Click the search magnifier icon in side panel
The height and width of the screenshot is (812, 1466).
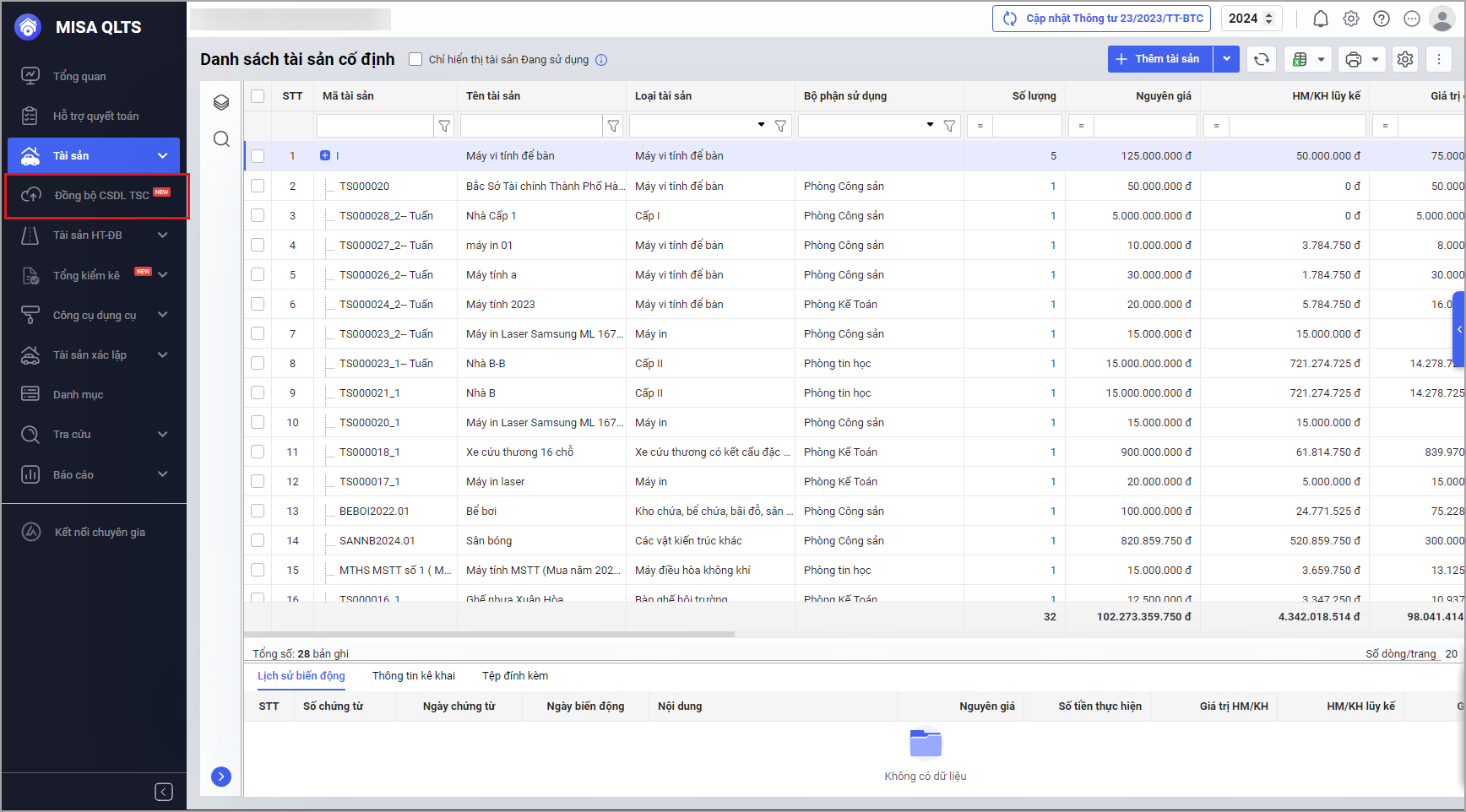point(221,139)
